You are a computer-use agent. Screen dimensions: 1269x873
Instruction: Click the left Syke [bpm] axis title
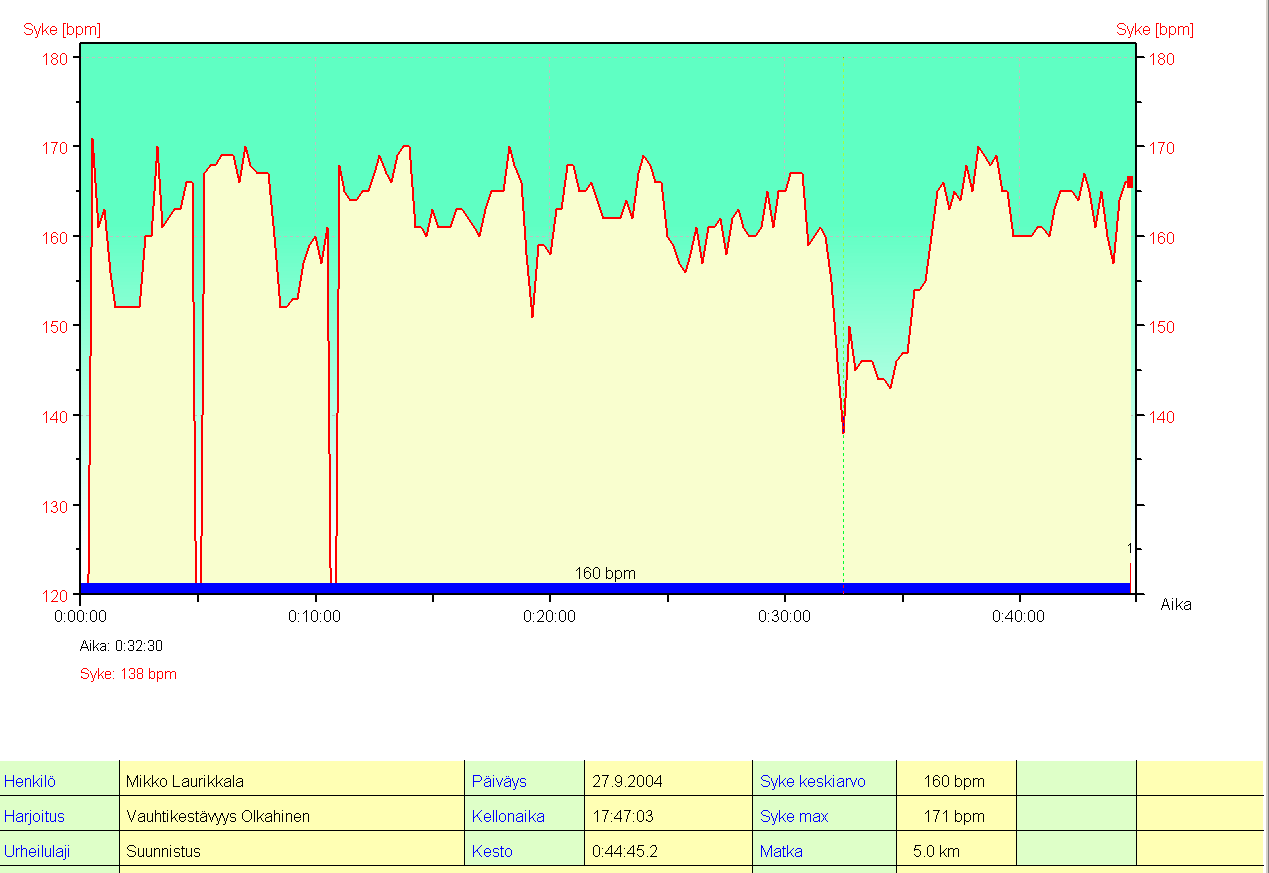pyautogui.click(x=62, y=30)
